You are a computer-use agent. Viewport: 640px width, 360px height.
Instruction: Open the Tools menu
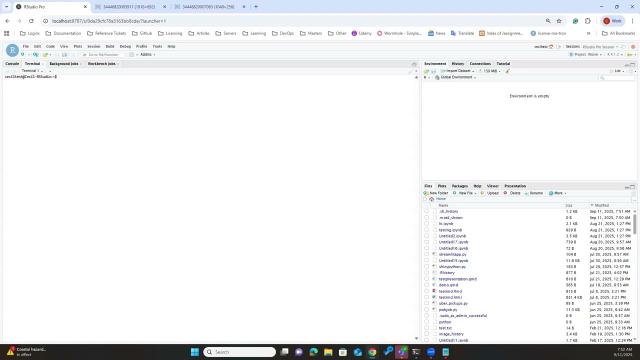click(157, 47)
